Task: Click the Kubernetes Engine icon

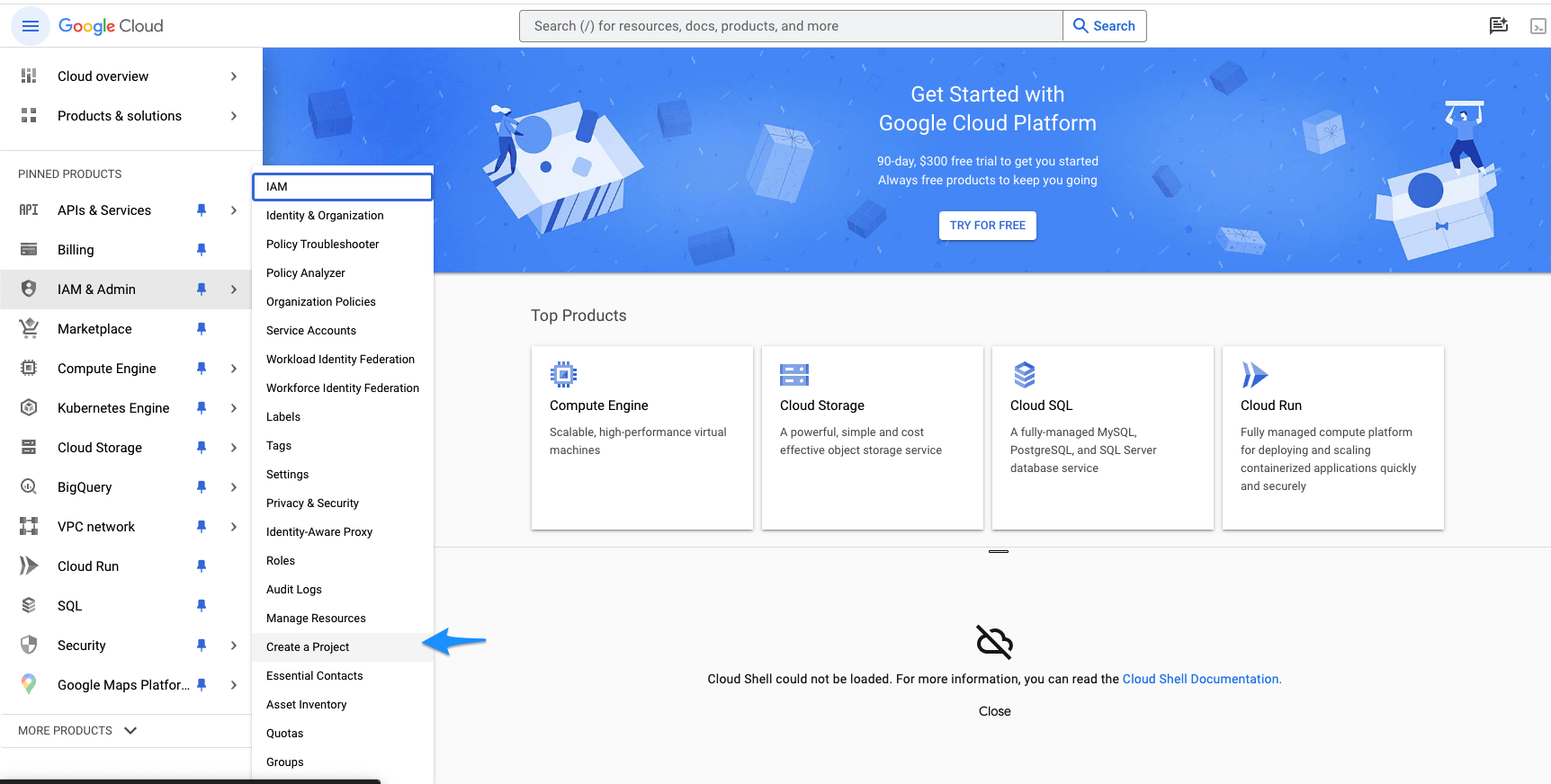Action: pyautogui.click(x=29, y=407)
